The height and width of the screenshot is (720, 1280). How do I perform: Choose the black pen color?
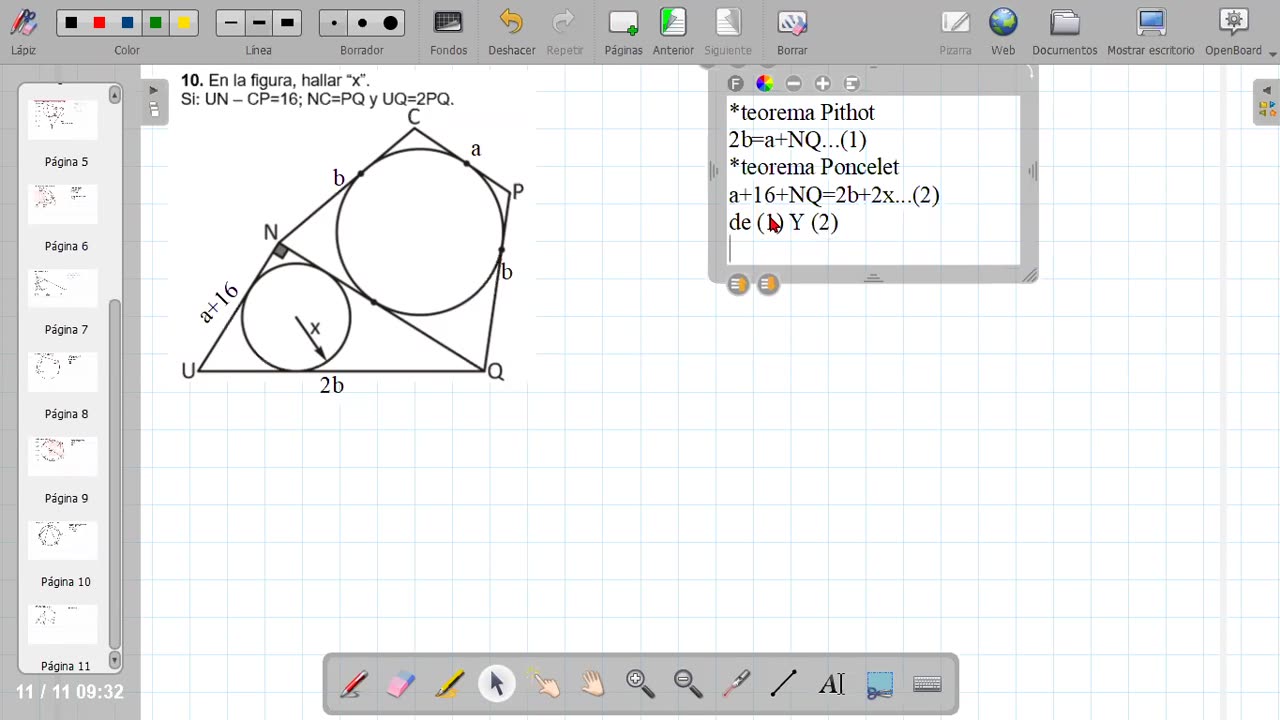(x=71, y=23)
